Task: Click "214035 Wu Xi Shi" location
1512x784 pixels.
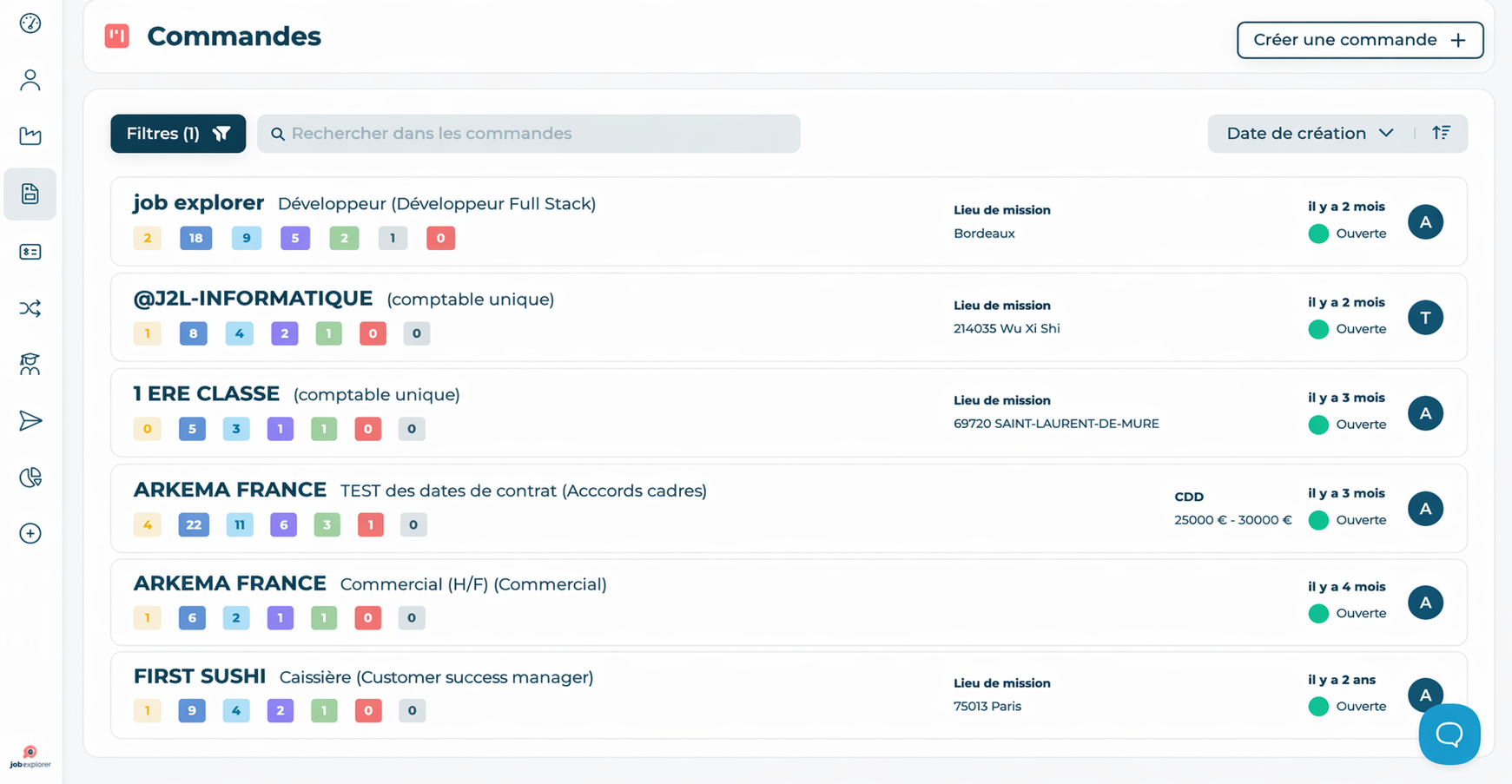Action: point(1007,328)
